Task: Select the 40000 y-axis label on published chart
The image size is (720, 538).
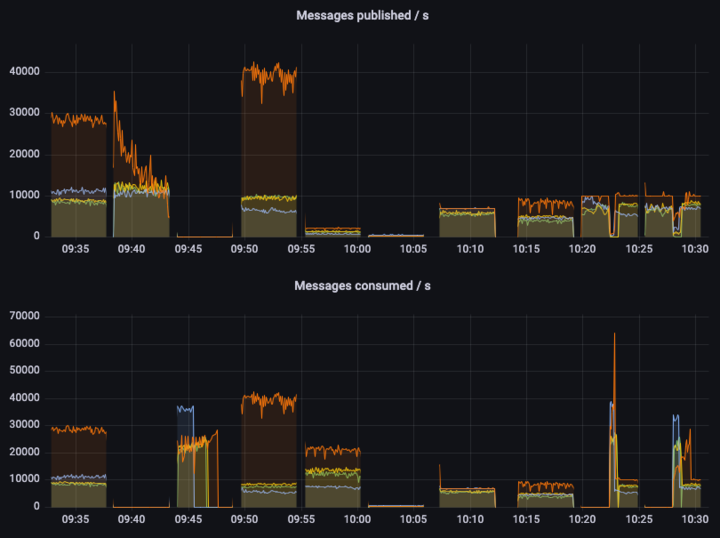Action: 23,72
